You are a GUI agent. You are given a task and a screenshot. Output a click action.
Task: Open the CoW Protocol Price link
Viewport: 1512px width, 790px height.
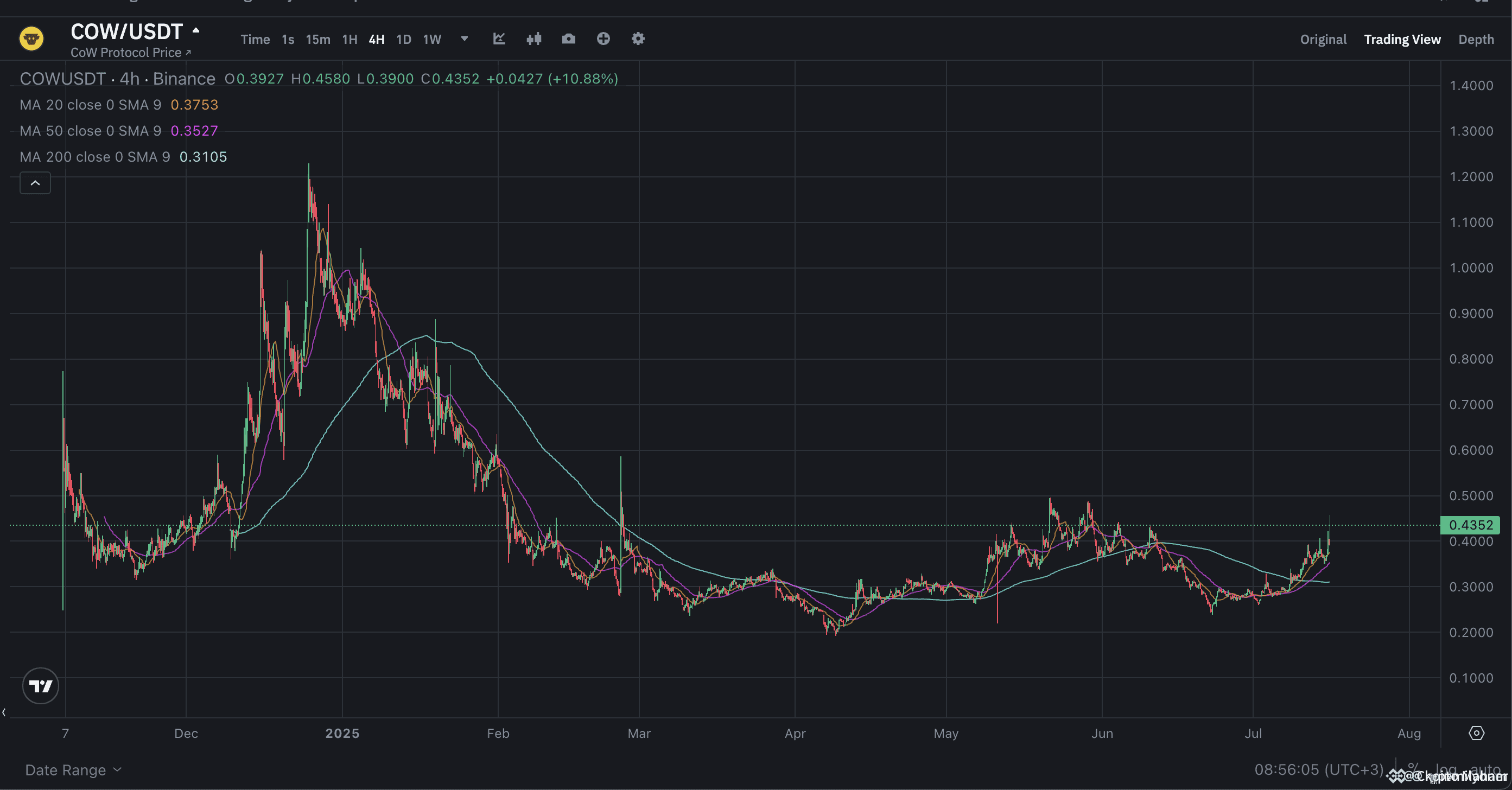[131, 52]
